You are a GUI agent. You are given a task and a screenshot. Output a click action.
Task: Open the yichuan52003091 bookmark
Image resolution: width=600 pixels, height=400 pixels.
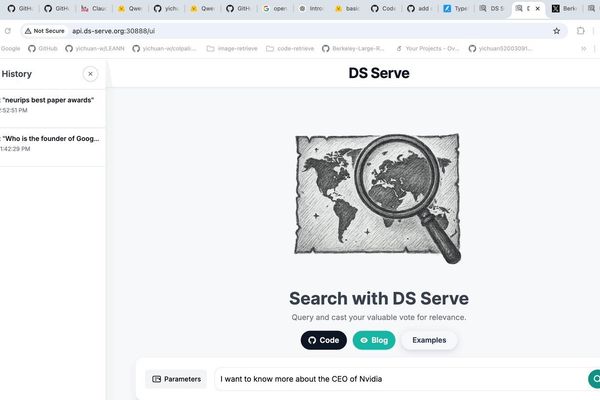[x=501, y=49]
